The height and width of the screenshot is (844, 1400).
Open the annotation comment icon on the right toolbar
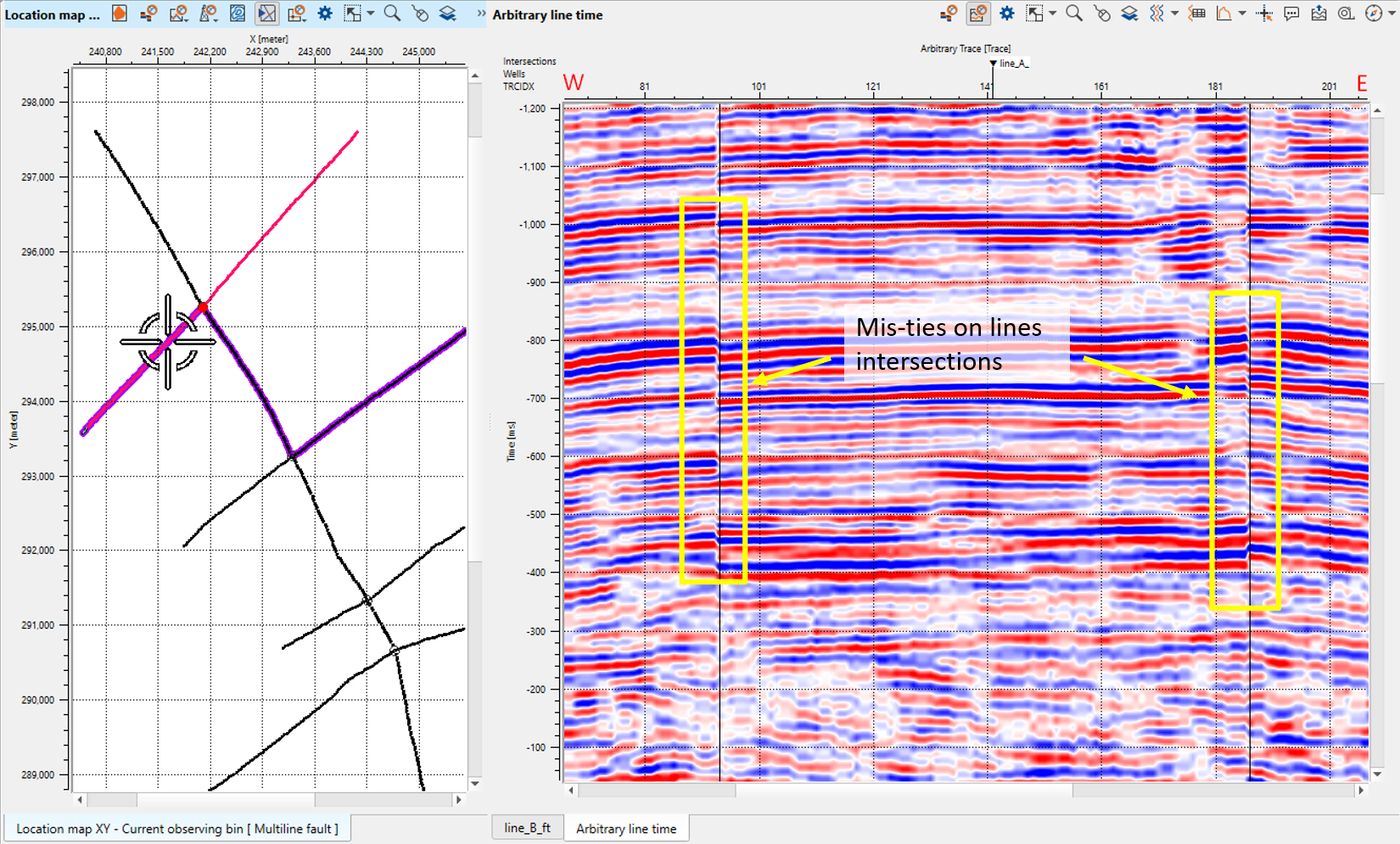point(1291,14)
